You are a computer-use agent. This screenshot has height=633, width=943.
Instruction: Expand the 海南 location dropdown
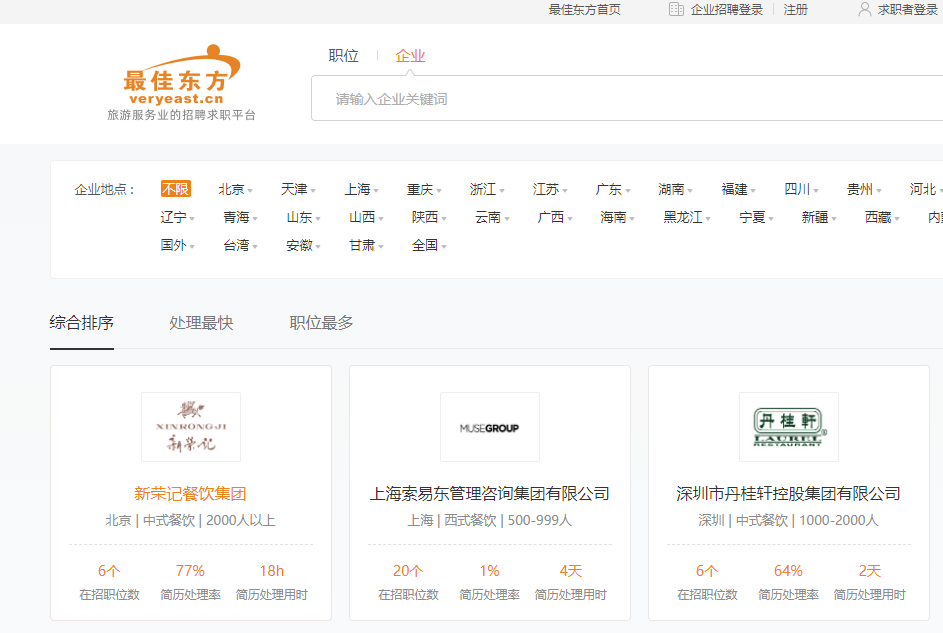618,217
